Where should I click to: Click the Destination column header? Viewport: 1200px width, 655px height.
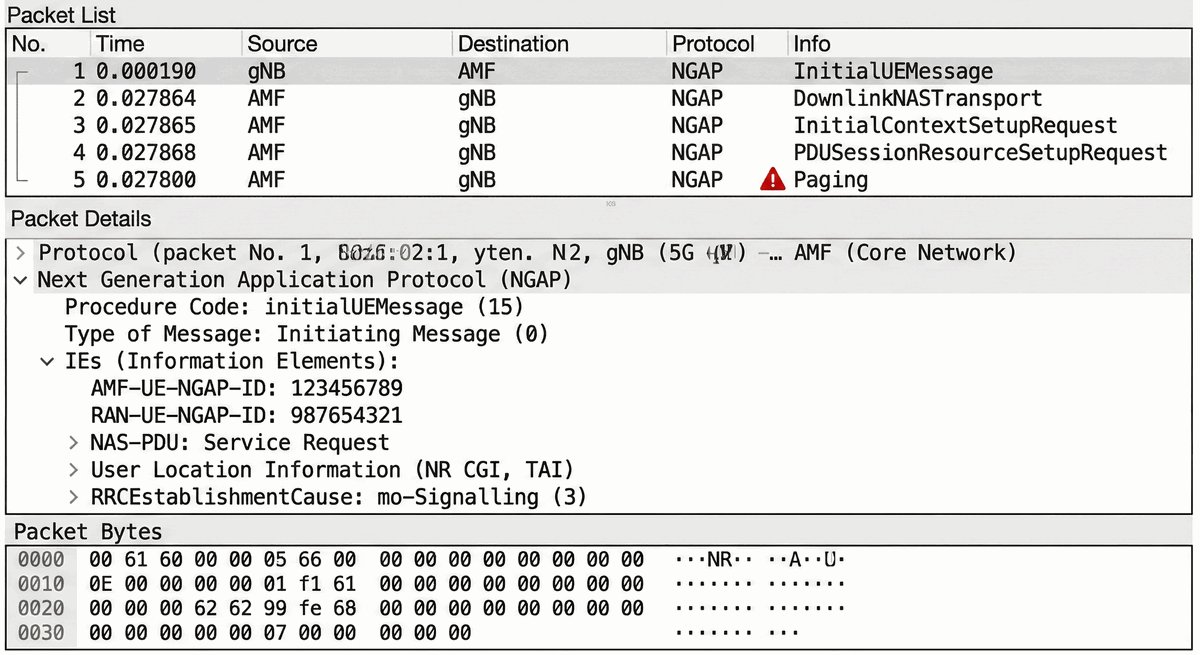513,44
